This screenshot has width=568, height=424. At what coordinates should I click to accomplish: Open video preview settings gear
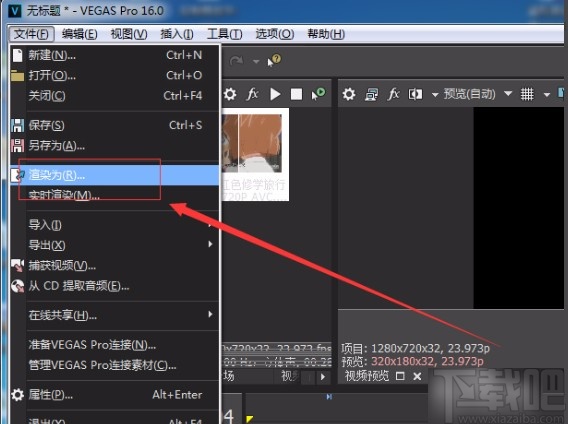point(349,95)
